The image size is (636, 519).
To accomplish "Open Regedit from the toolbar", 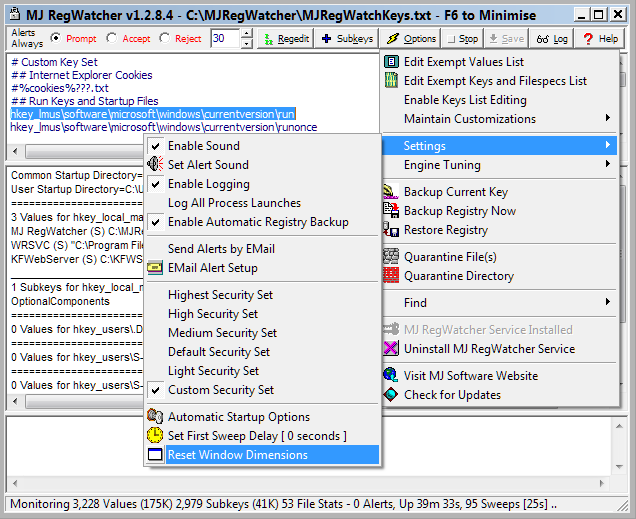I will 286,39.
